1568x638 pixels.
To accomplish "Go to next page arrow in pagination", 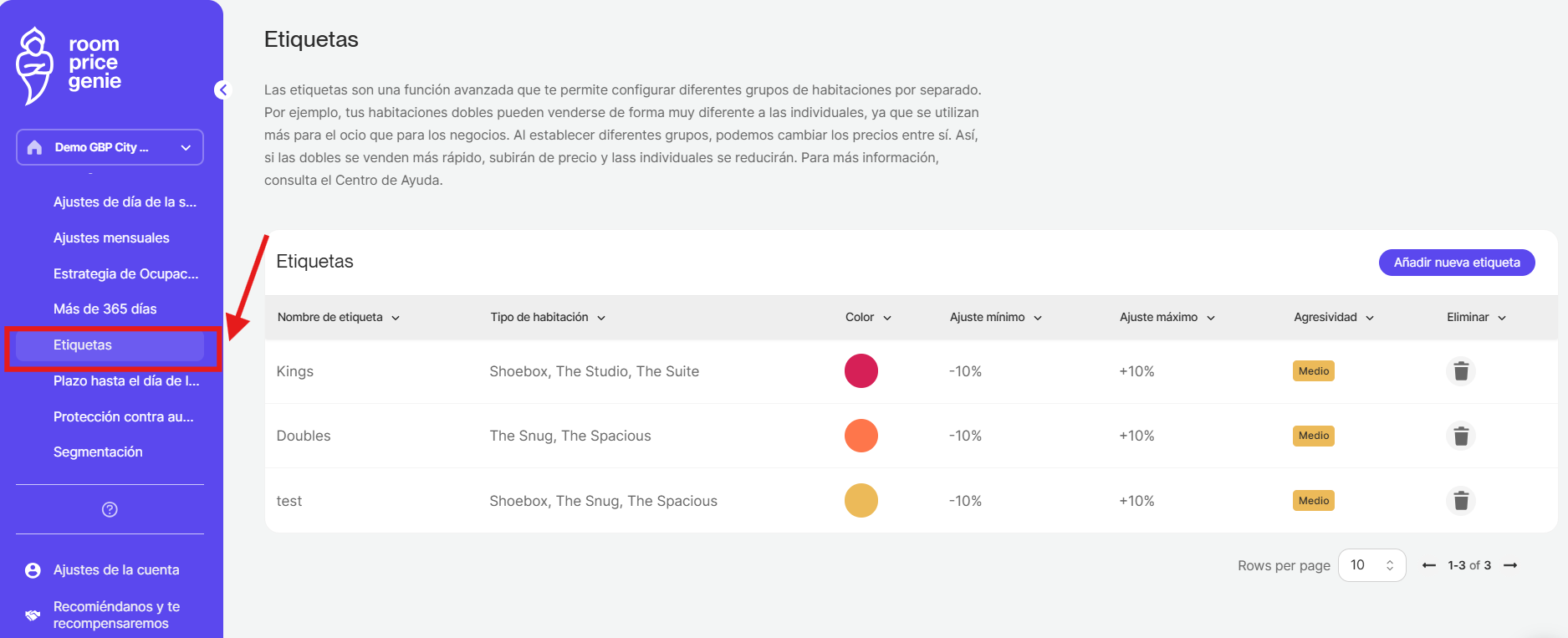I will click(1510, 566).
